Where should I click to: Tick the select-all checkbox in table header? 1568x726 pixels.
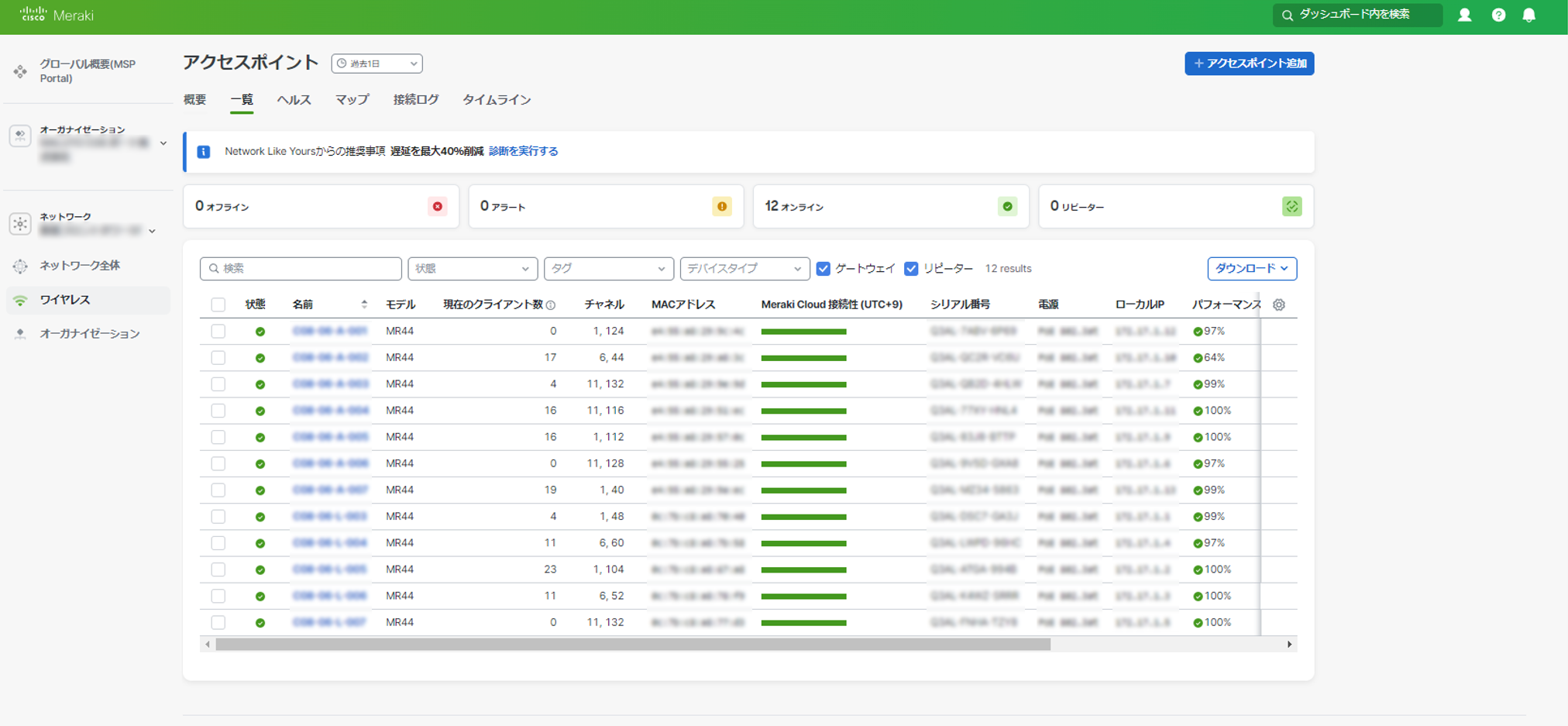[218, 305]
